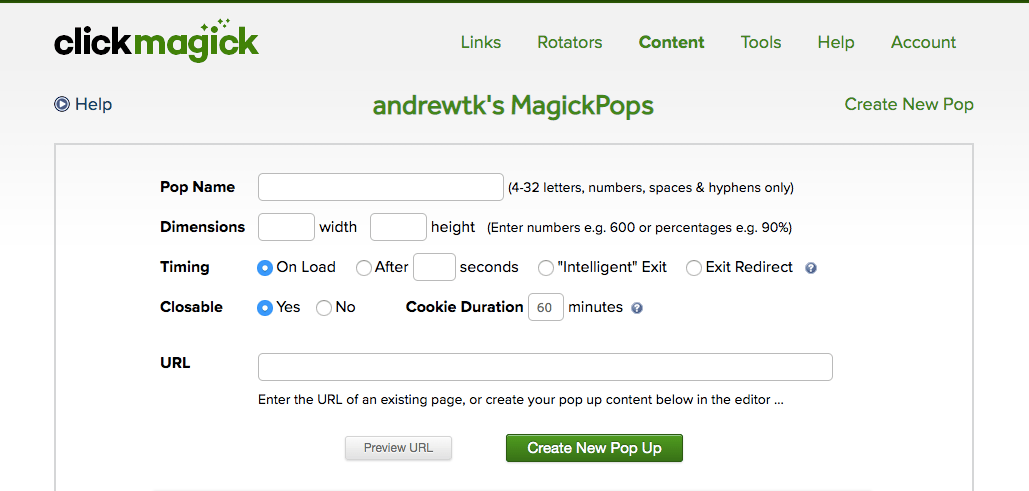Set Closable to No
The width and height of the screenshot is (1029, 491).
[324, 308]
